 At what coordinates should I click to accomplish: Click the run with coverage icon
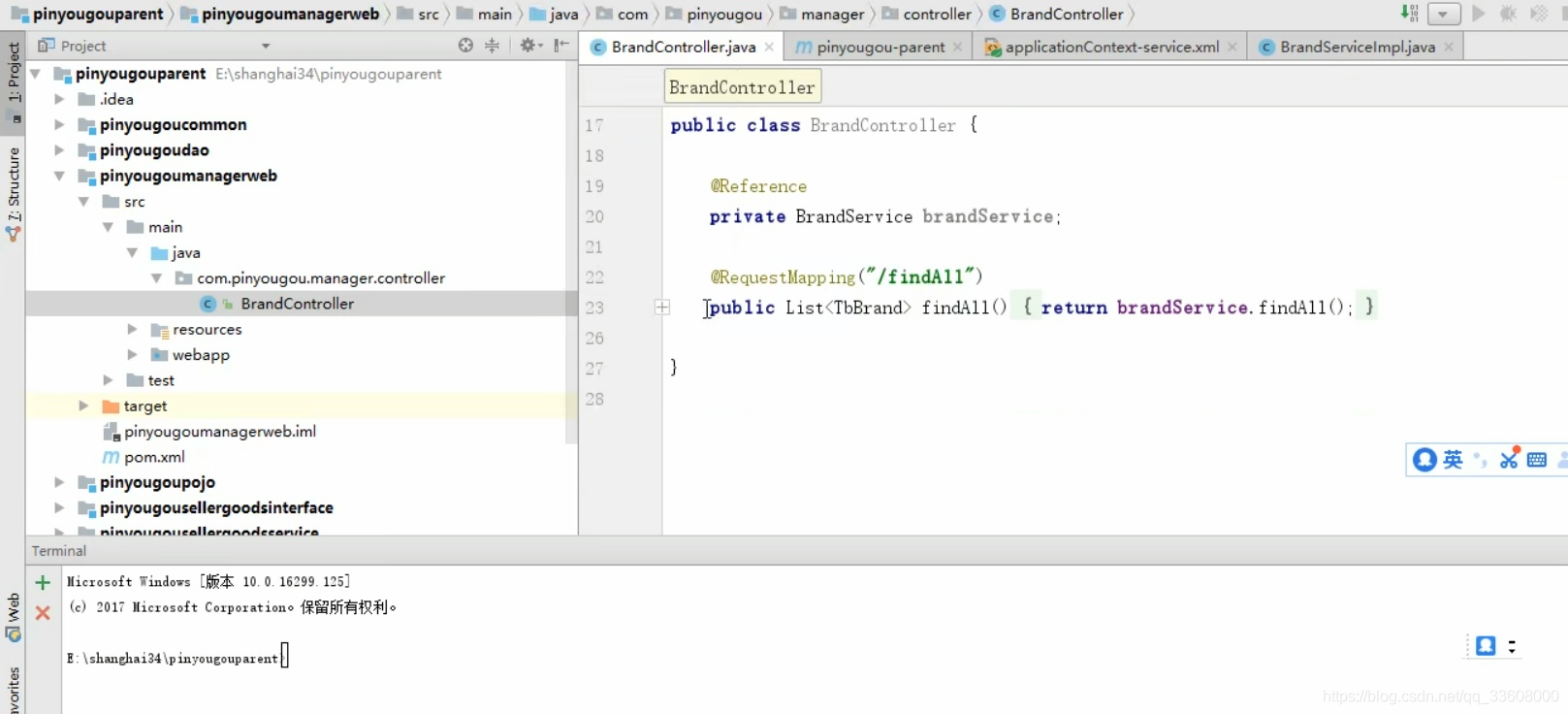[x=1538, y=14]
